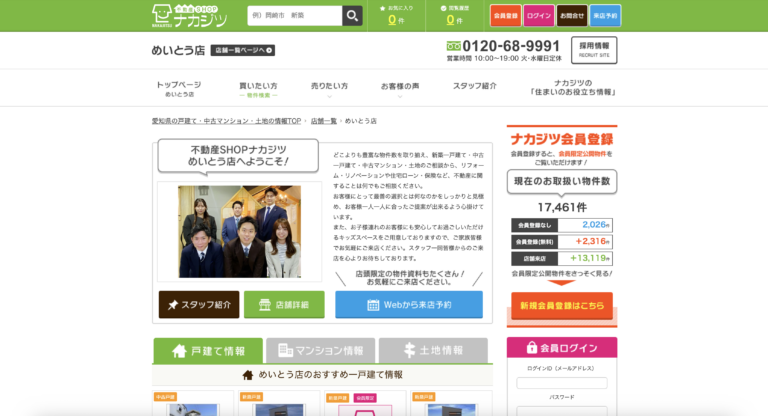Click 現在のお取扱い物件数 label
Viewport: 768px width, 416px height.
click(562, 181)
